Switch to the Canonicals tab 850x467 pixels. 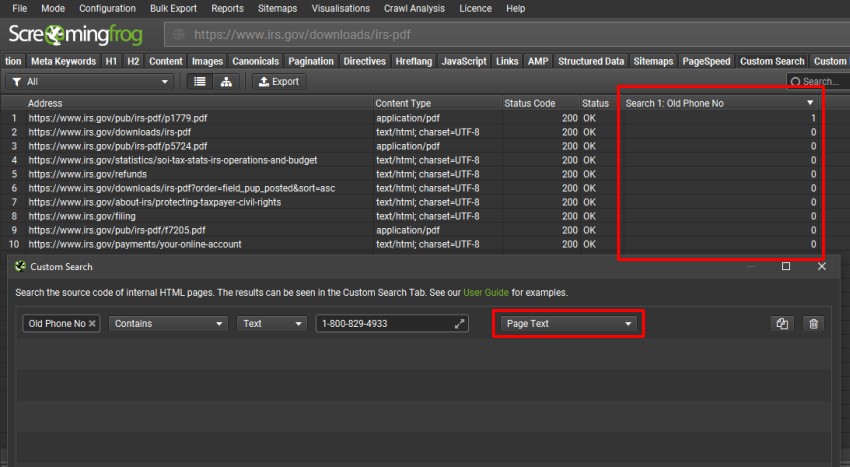(255, 61)
